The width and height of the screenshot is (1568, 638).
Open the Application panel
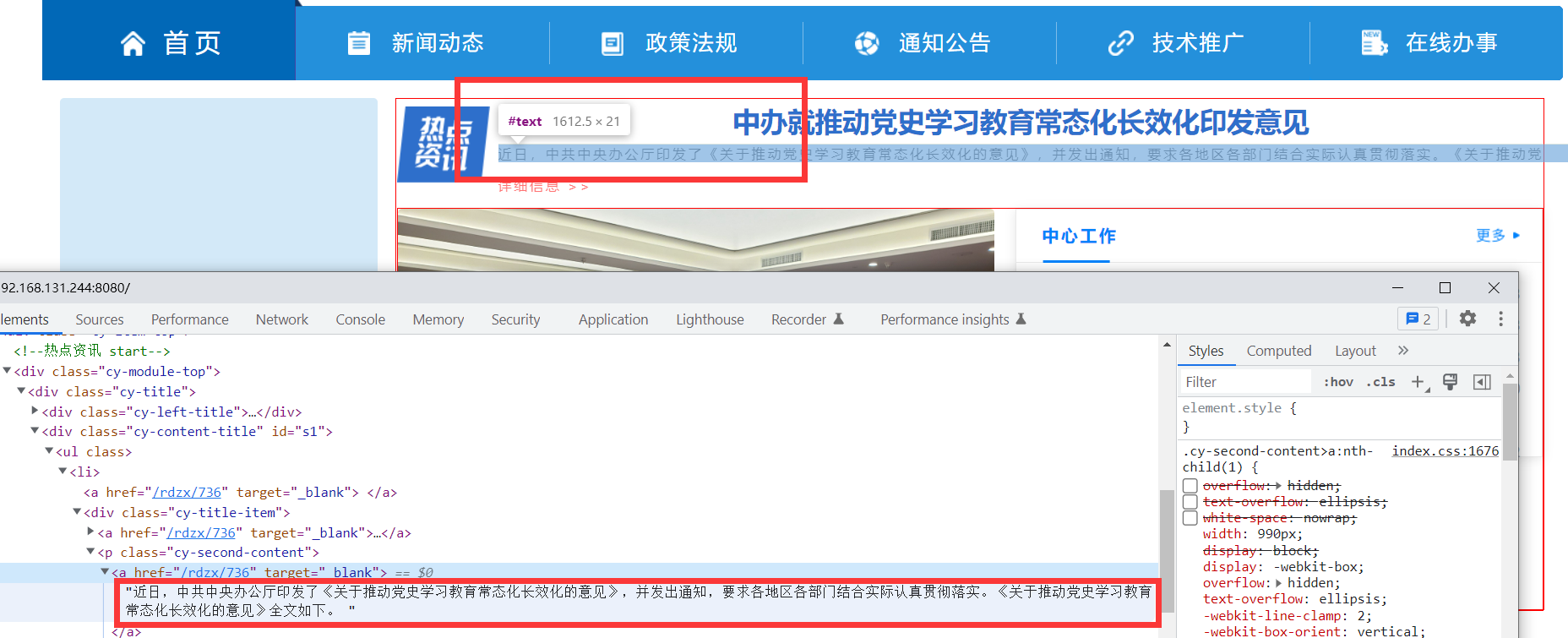613,319
